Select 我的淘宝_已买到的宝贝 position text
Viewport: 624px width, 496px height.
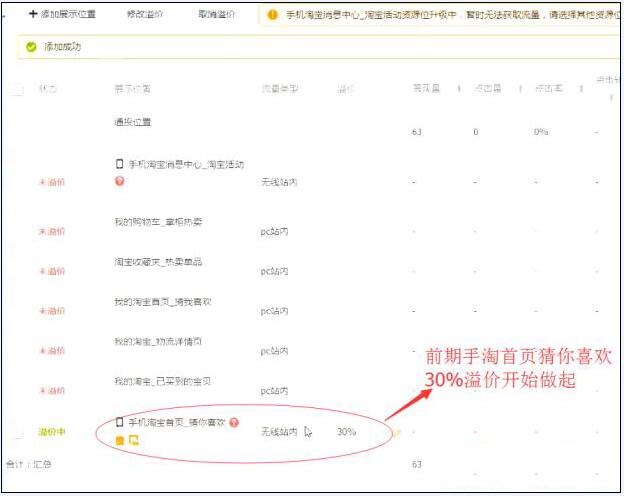[163, 381]
